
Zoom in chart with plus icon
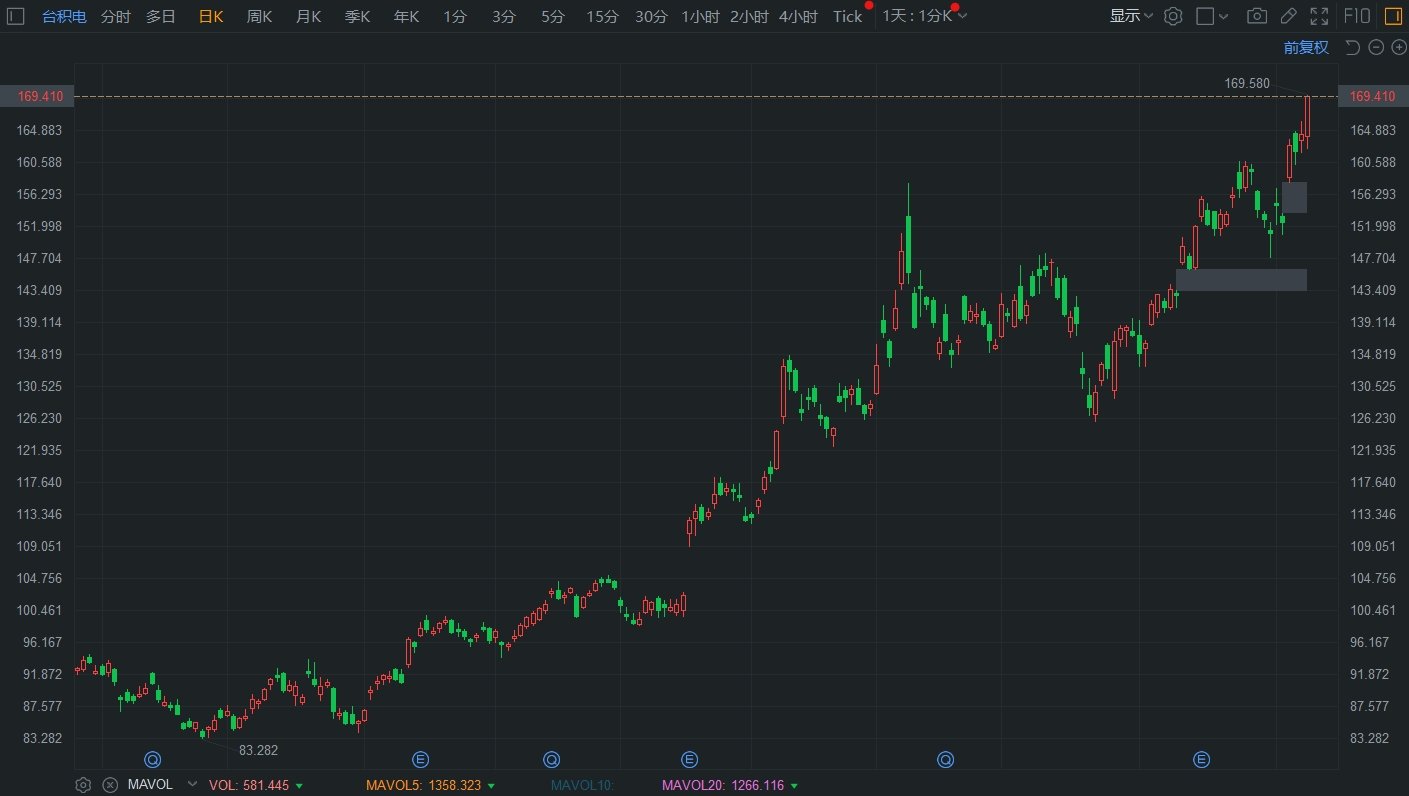(x=1399, y=47)
